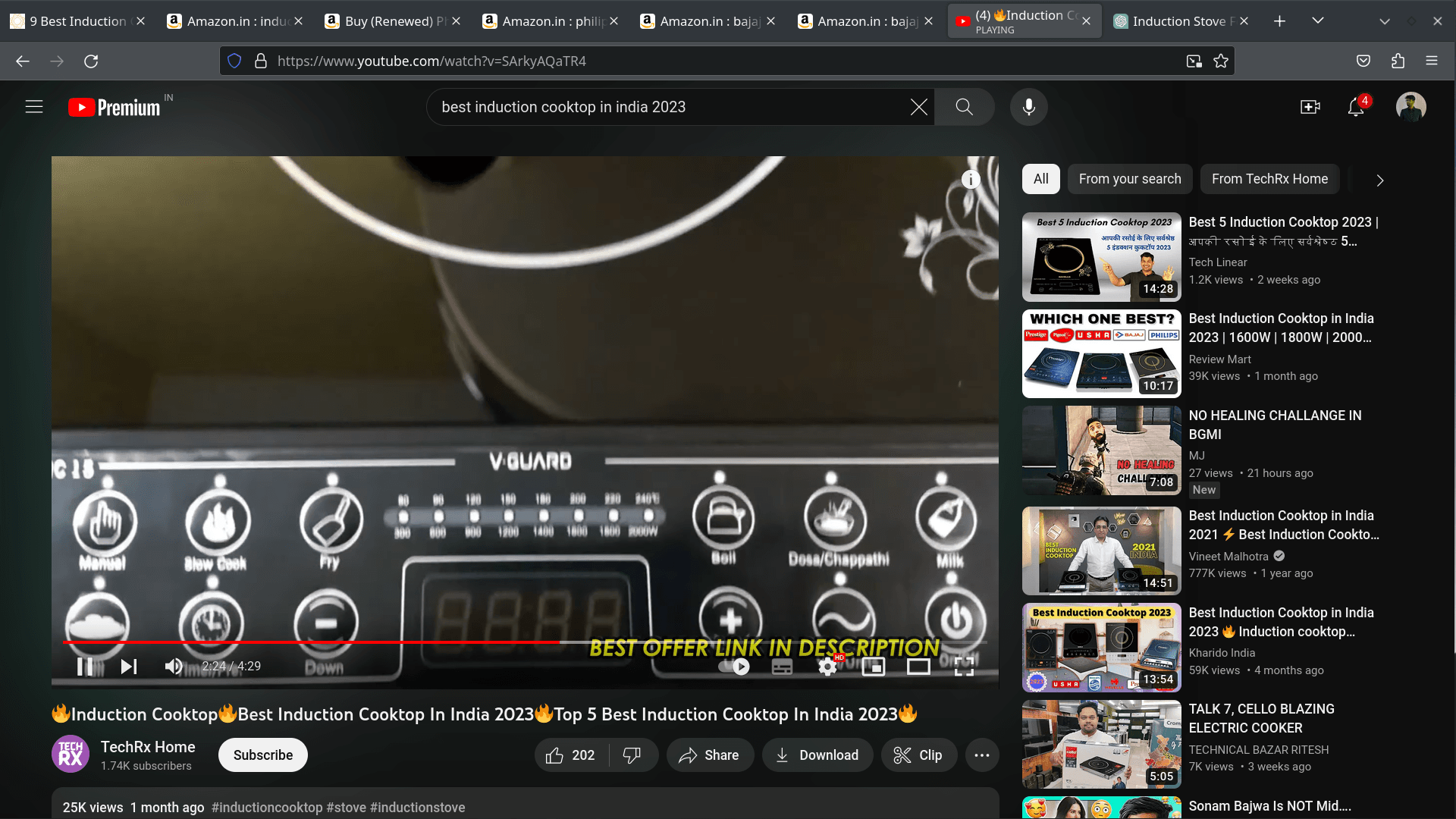This screenshot has height=819, width=1456.
Task: Toggle picture-in-picture from address bar
Action: pos(1194,61)
